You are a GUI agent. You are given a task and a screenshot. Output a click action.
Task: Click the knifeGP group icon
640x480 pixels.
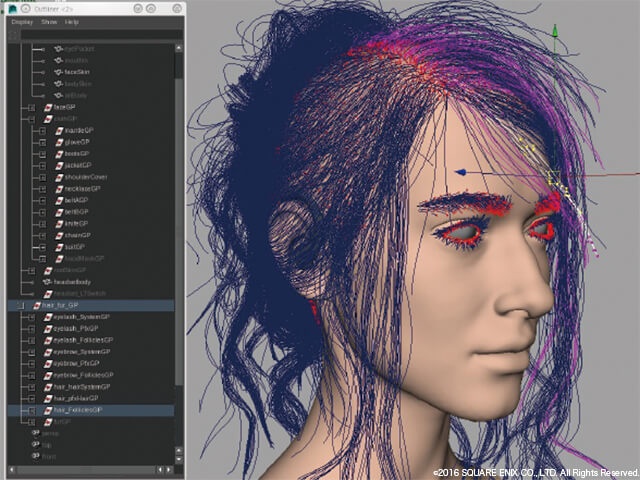pos(60,224)
